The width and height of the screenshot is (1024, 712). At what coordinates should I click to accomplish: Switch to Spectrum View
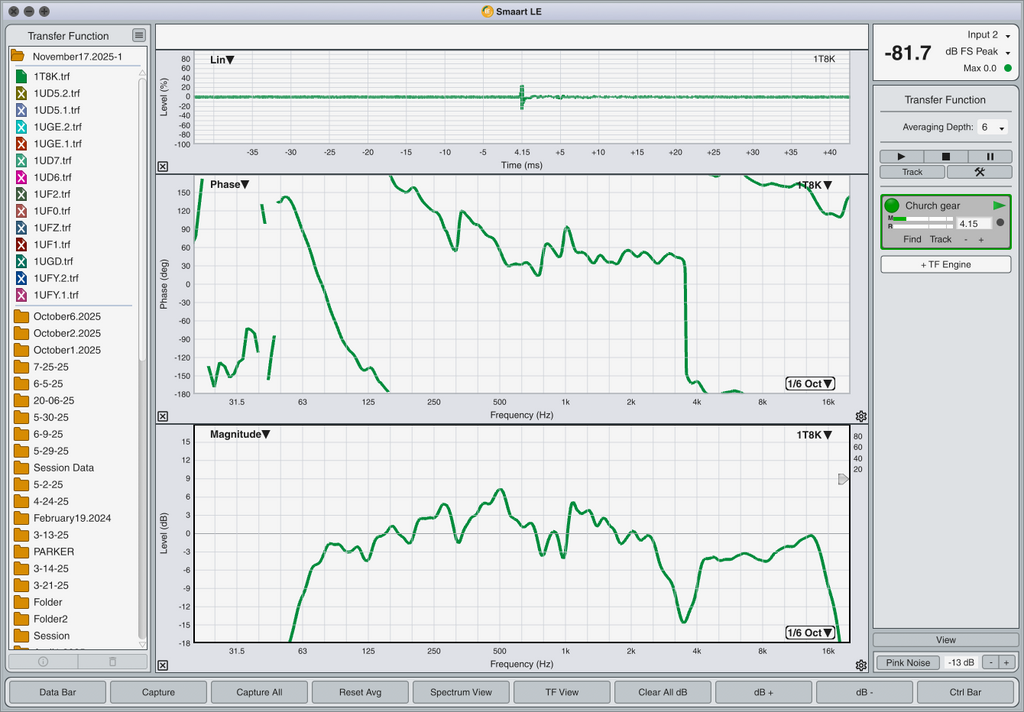(x=460, y=692)
